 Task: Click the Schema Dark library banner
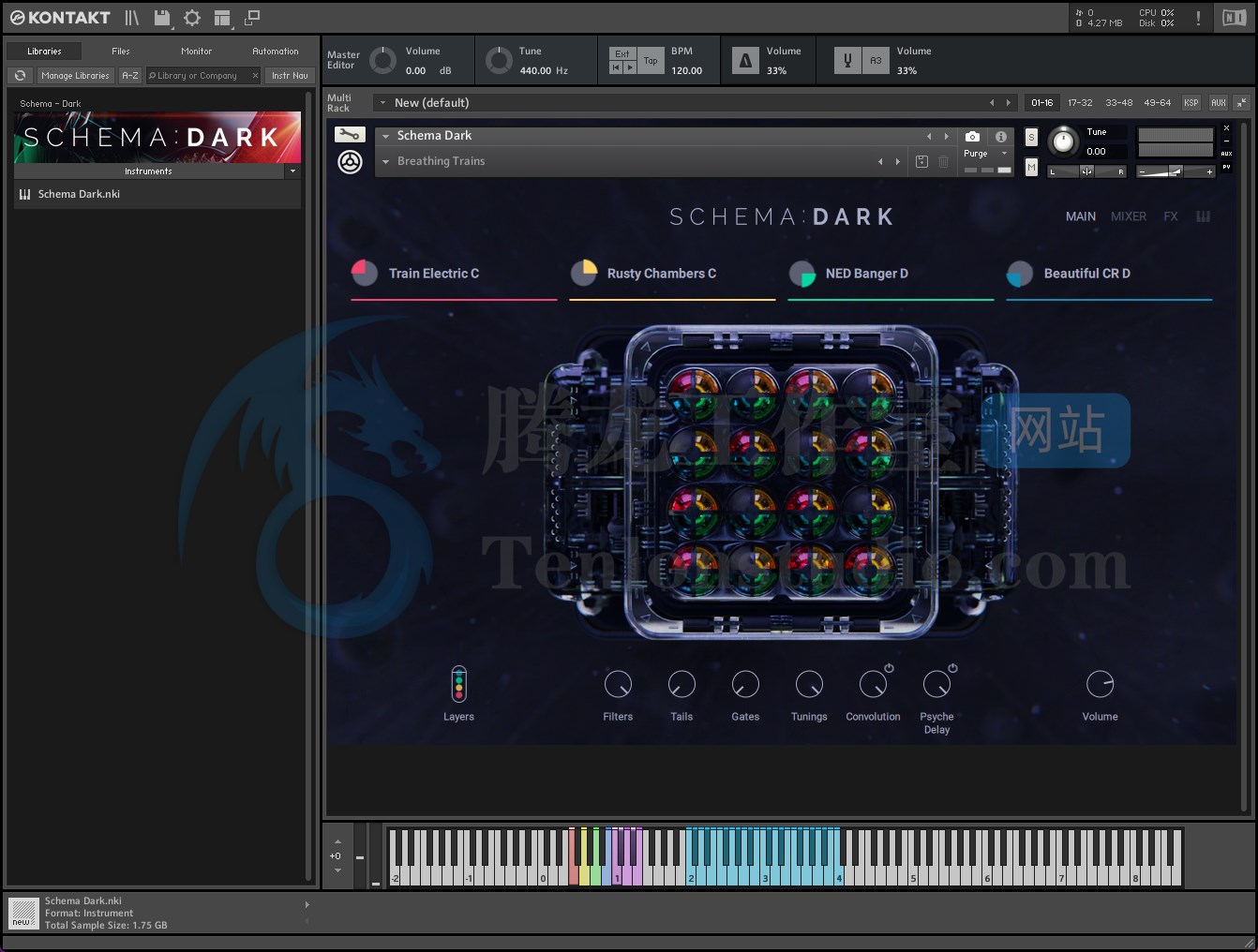tap(157, 138)
